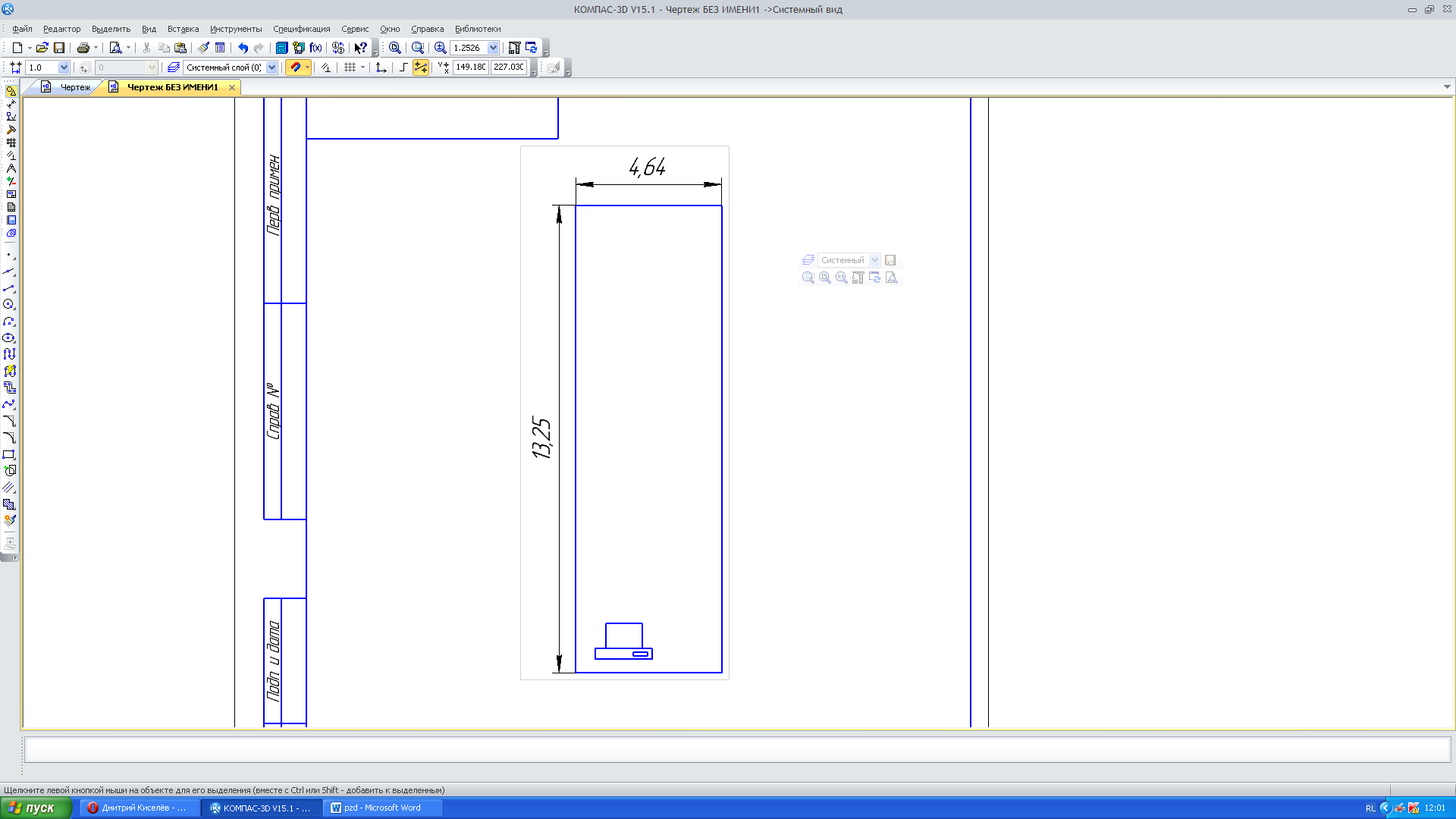Open the Windows пуск start button

tap(36, 808)
